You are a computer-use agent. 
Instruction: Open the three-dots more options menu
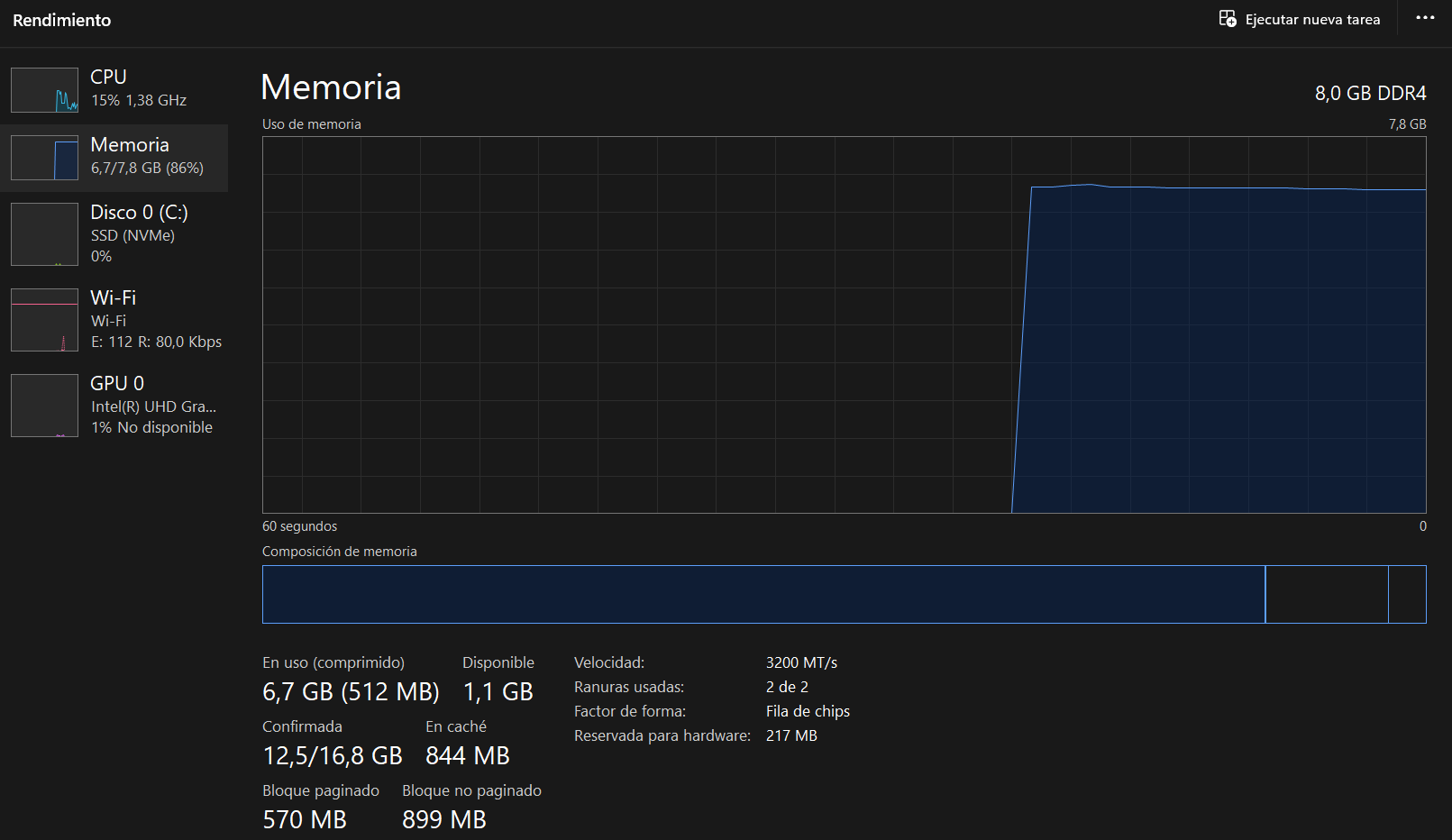[x=1425, y=18]
